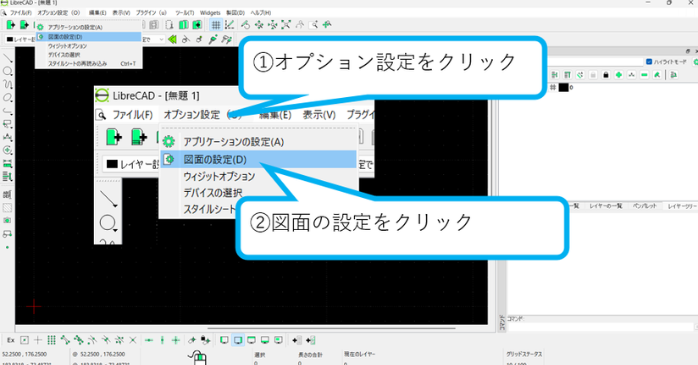Click the コマンド command input field

point(602,327)
